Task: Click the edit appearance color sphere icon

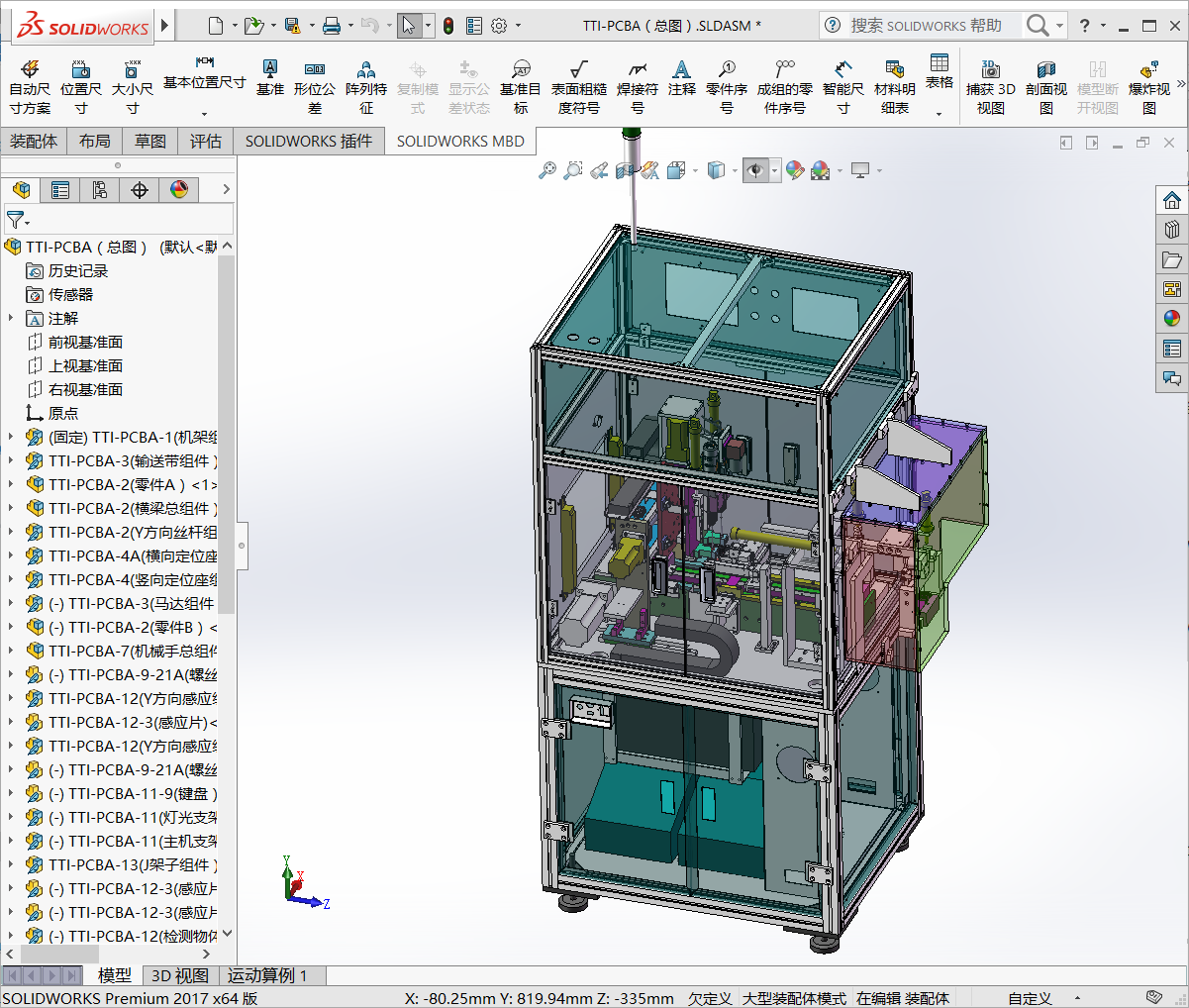Action: point(794,171)
